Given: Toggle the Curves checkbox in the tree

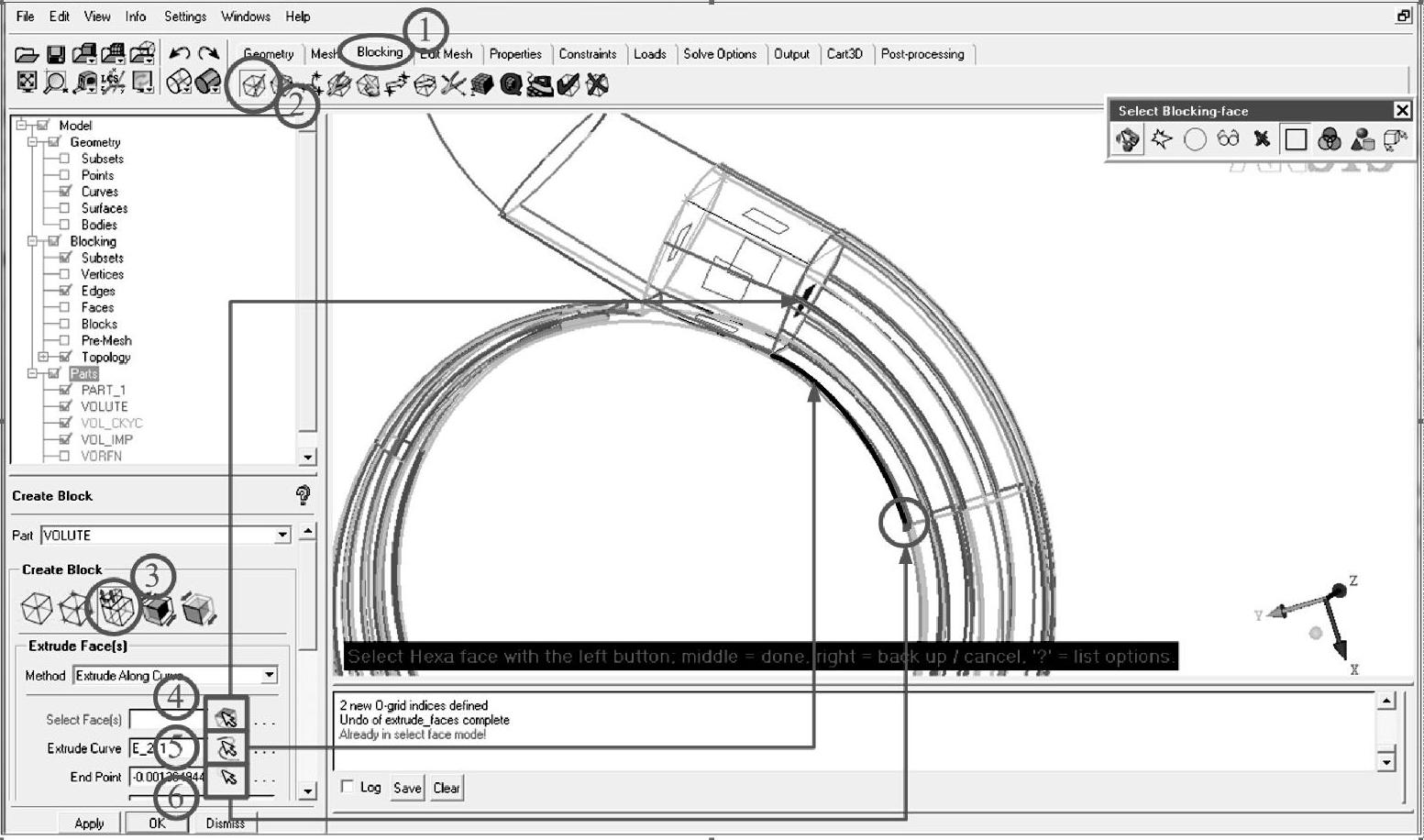Looking at the screenshot, I should 65,192.
